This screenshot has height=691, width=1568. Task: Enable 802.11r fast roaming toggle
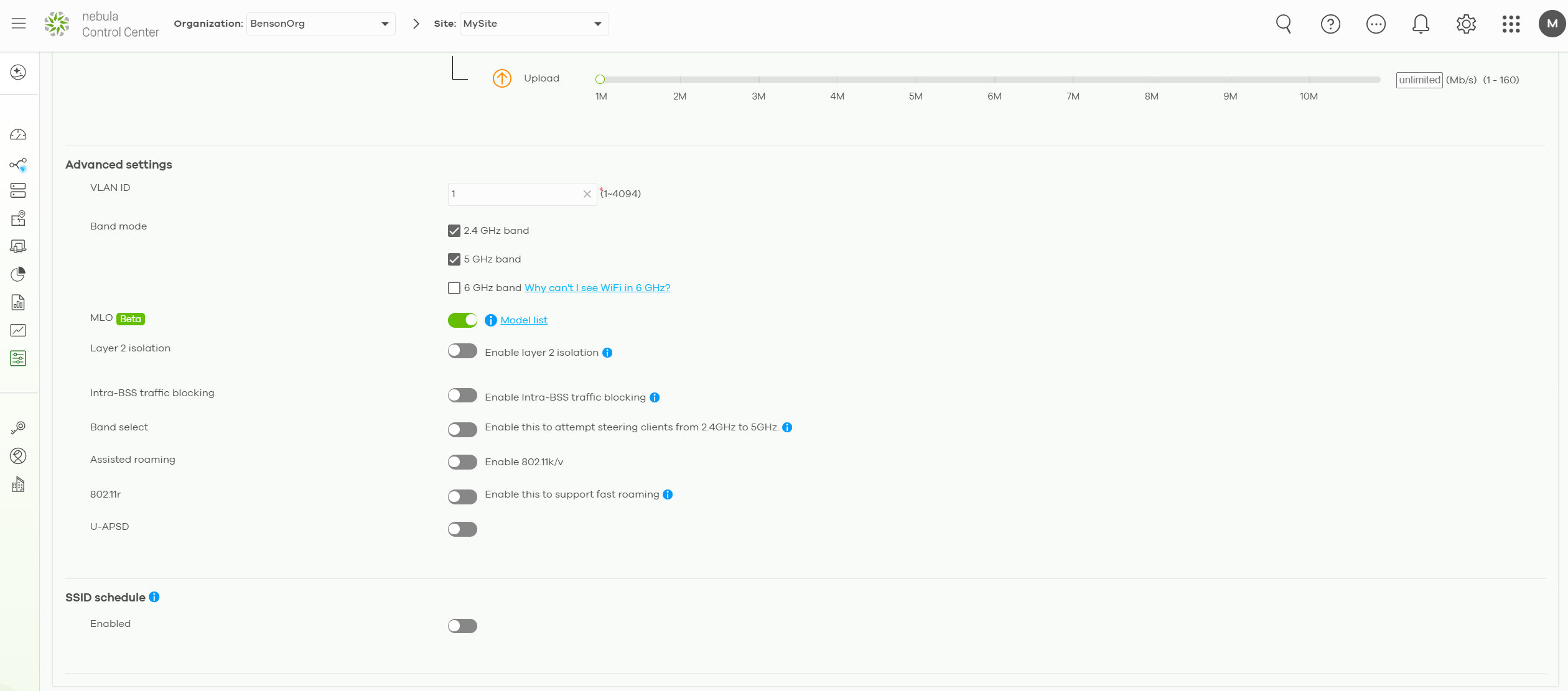(x=462, y=496)
